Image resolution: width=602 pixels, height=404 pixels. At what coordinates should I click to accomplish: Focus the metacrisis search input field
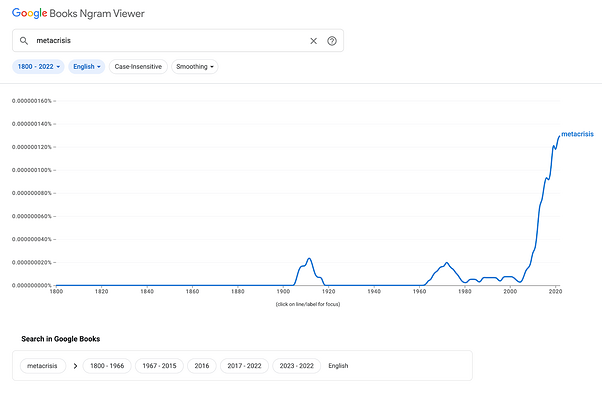165,41
